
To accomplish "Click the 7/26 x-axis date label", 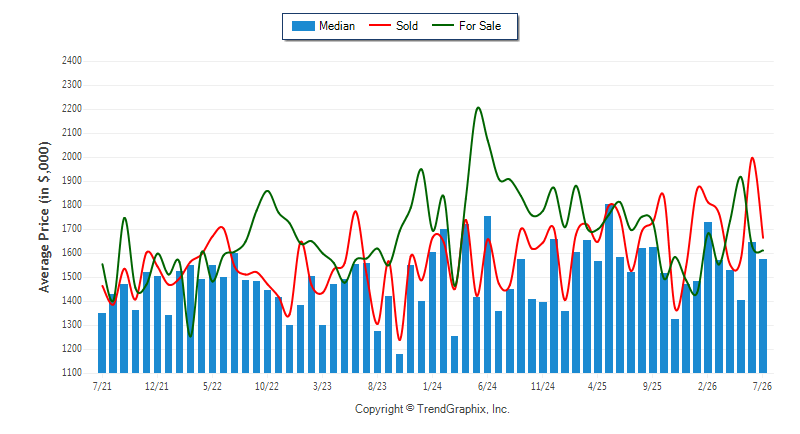I will (762, 386).
